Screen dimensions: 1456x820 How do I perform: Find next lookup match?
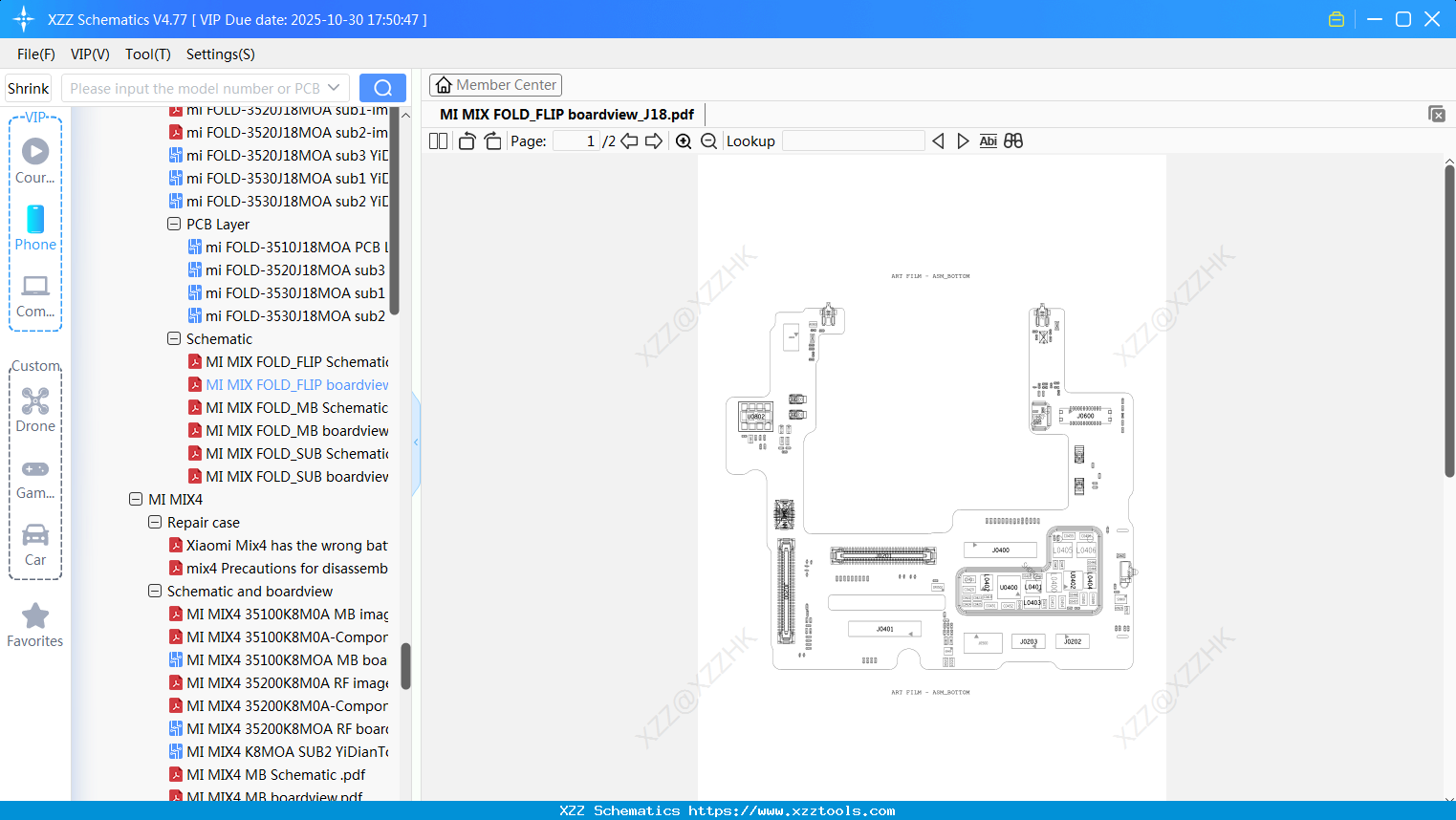963,141
